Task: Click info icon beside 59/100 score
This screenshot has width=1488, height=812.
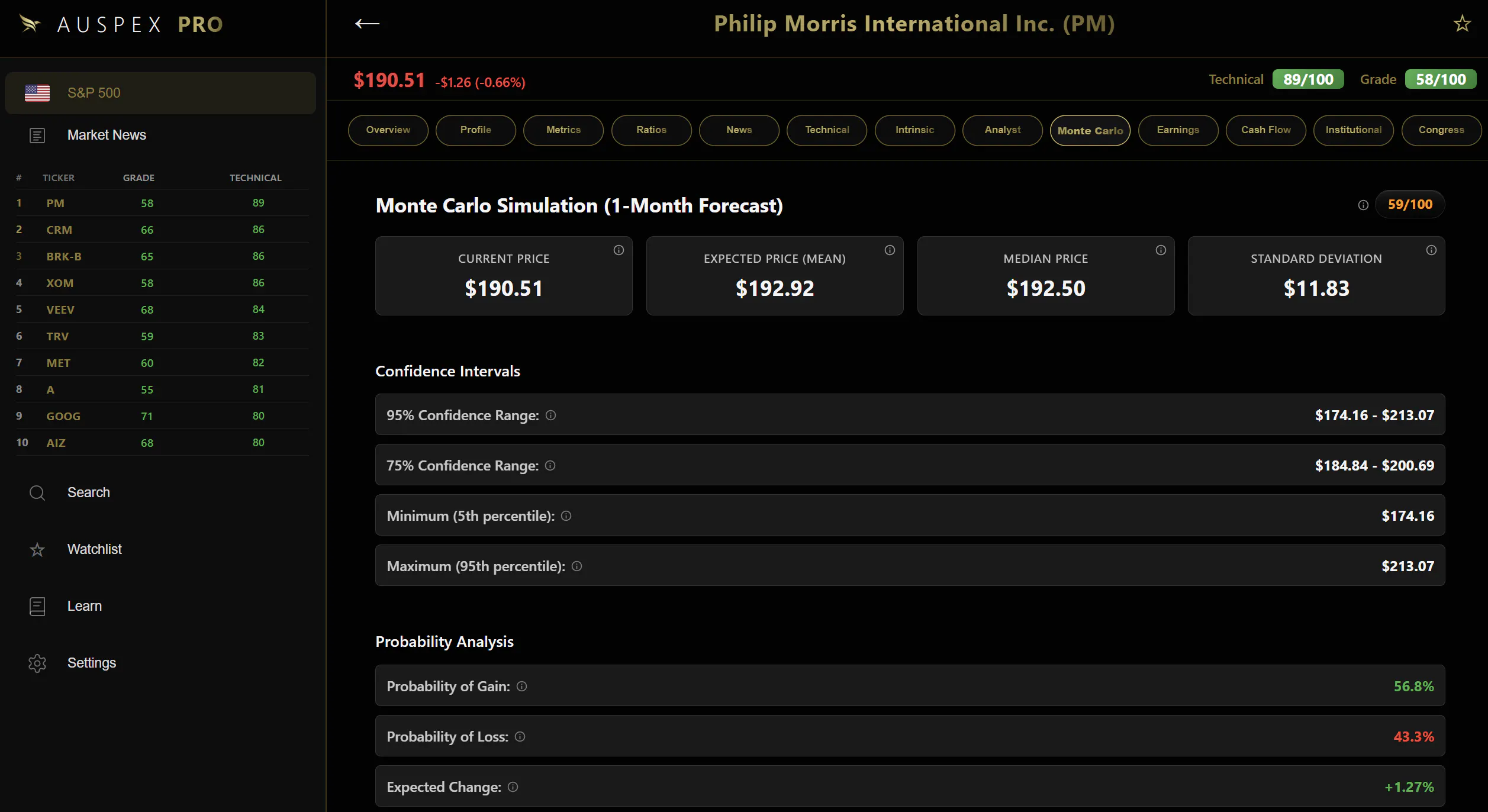Action: pyautogui.click(x=1363, y=205)
